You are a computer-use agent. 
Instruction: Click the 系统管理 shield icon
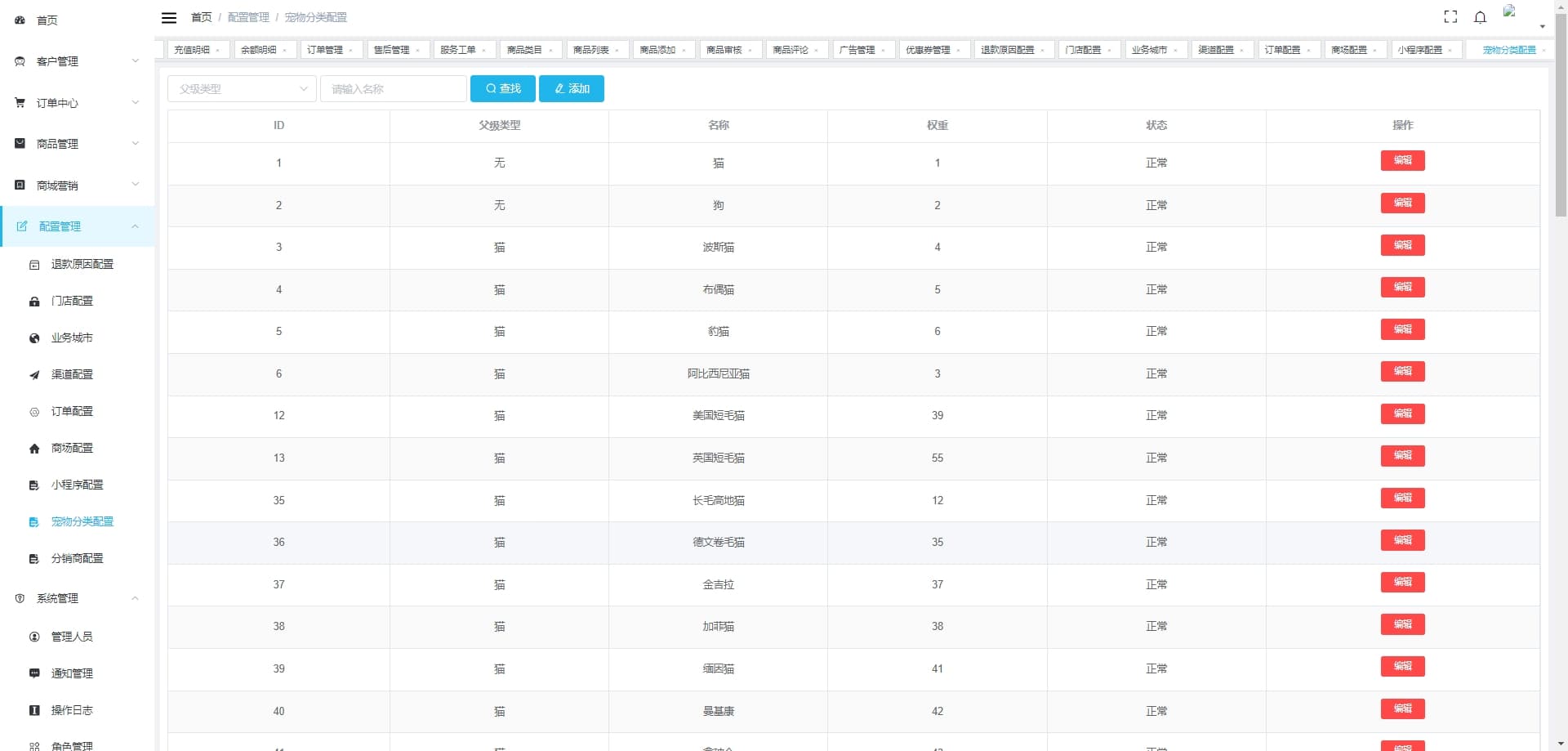pyautogui.click(x=20, y=598)
